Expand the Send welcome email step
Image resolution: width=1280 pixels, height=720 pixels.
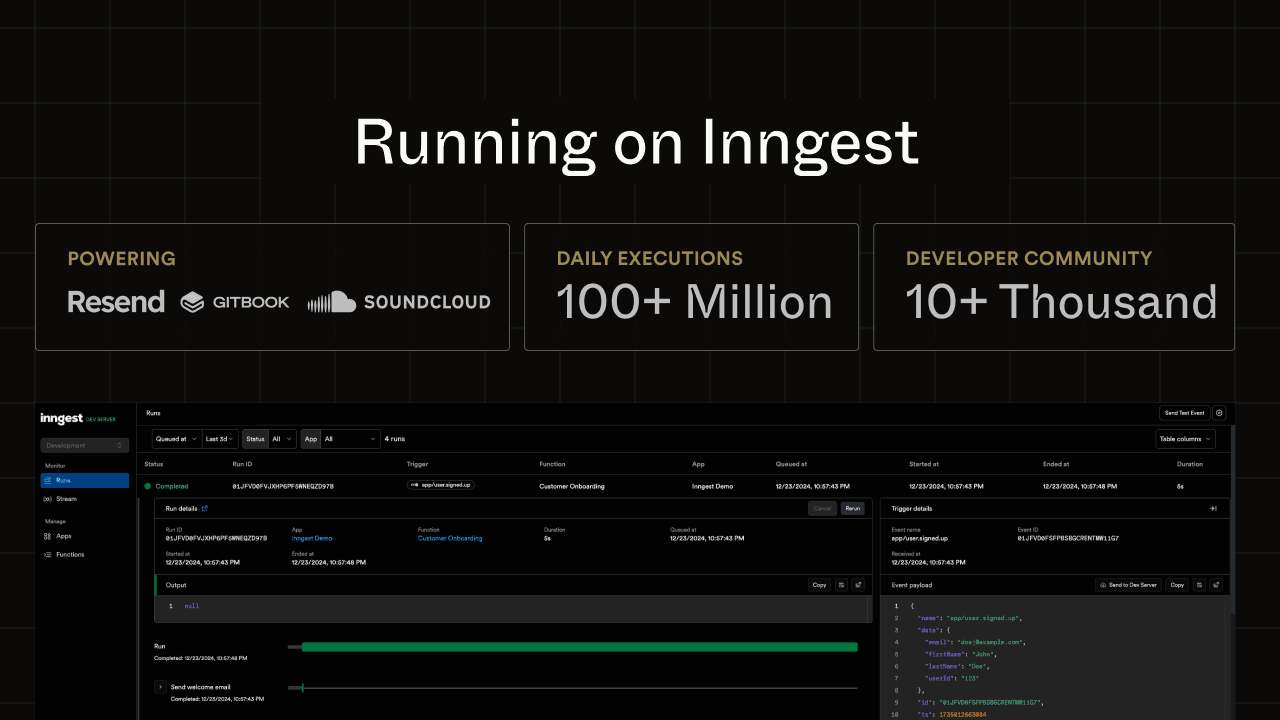pos(160,687)
